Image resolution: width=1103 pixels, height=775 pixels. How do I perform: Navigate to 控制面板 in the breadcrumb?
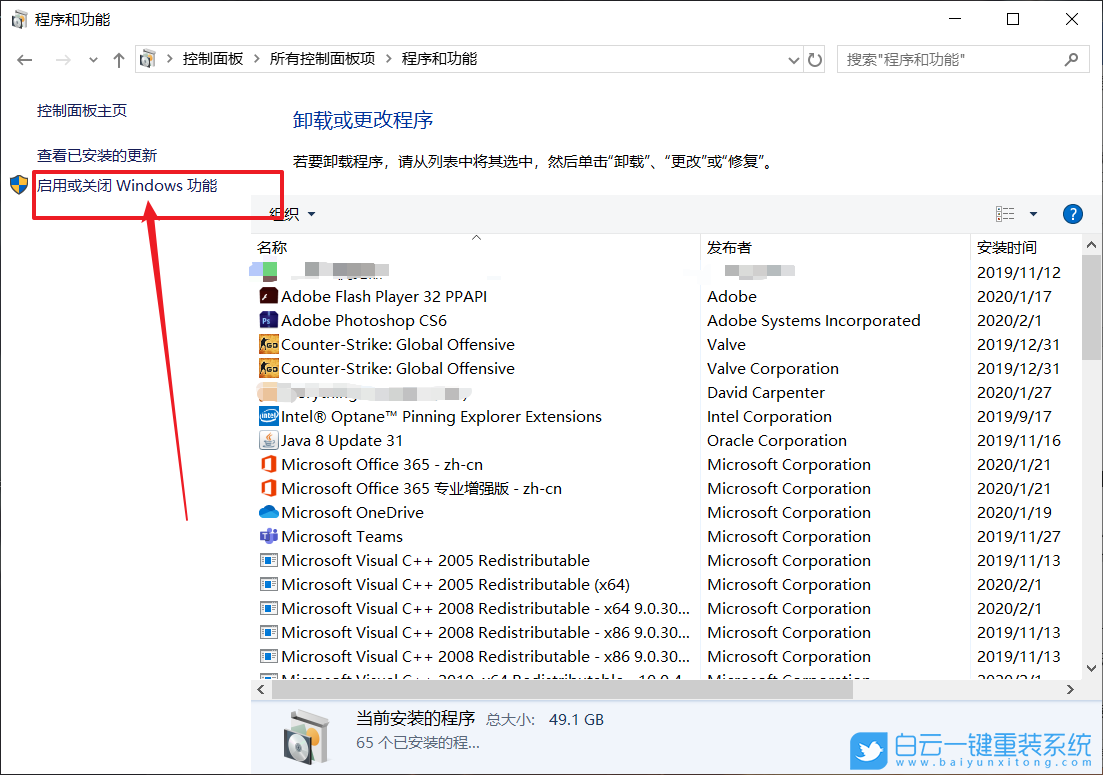pyautogui.click(x=215, y=59)
